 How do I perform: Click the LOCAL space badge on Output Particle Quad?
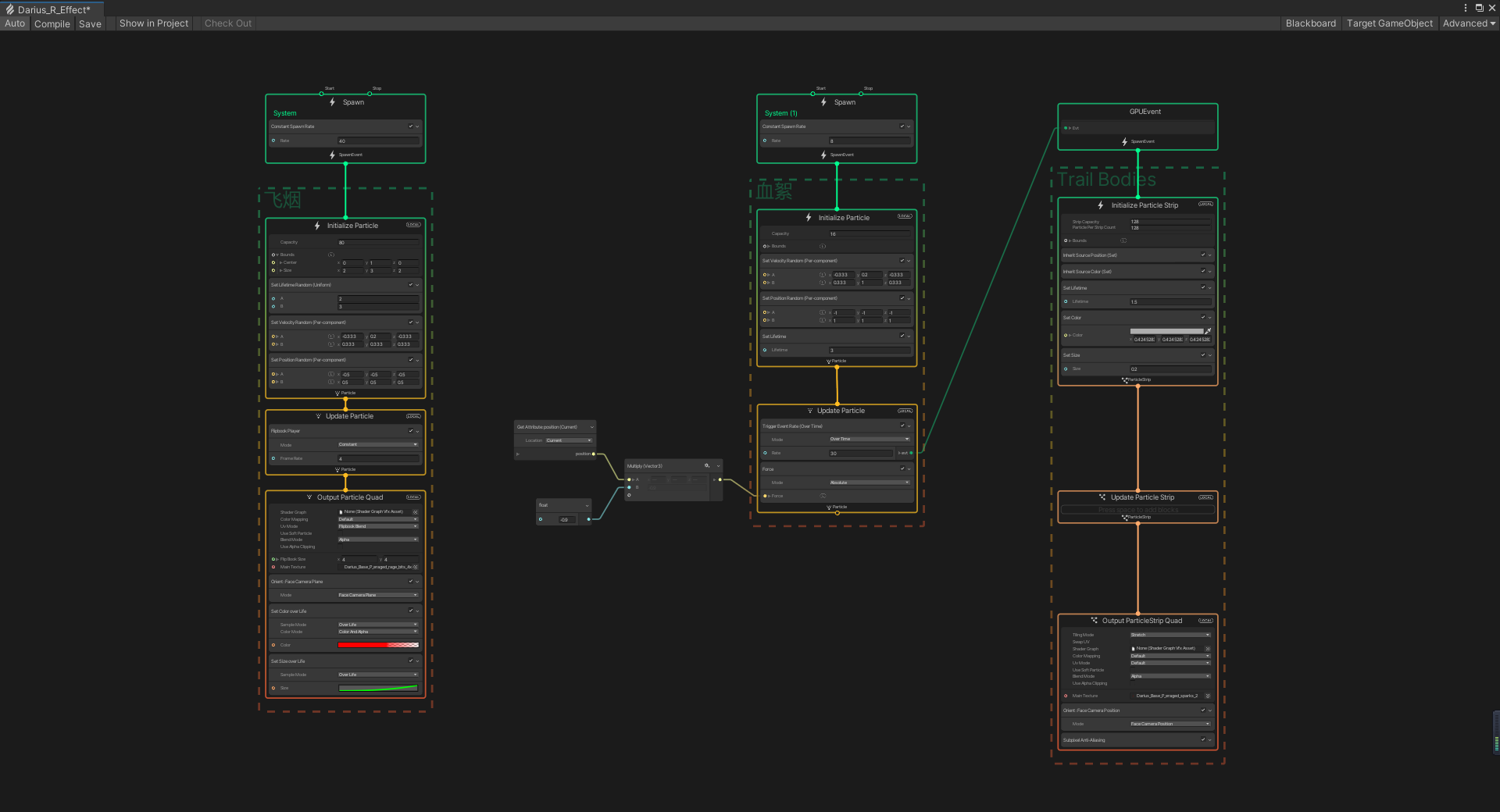tap(413, 497)
